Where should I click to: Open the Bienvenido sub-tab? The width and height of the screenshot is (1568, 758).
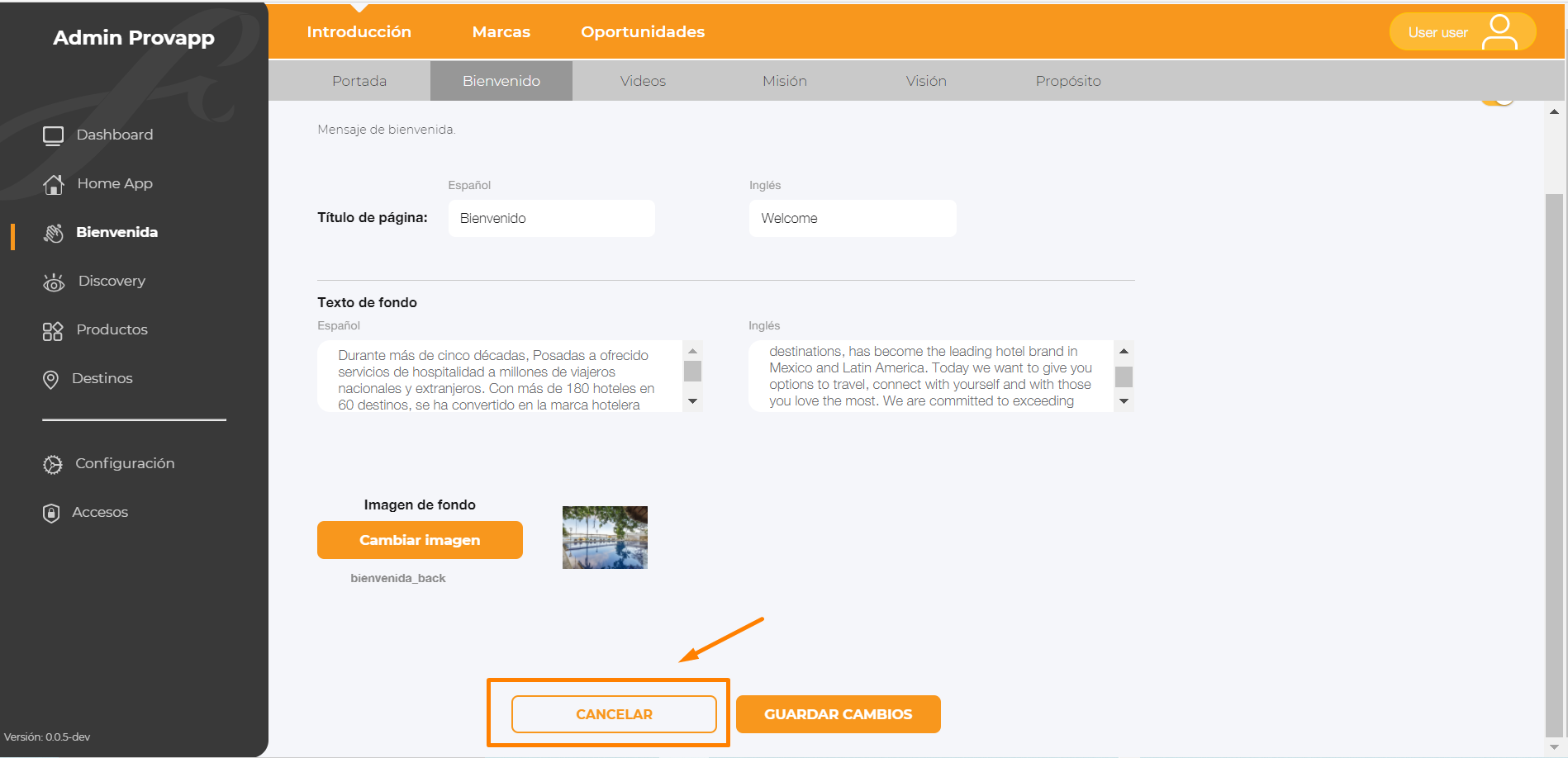pyautogui.click(x=501, y=81)
